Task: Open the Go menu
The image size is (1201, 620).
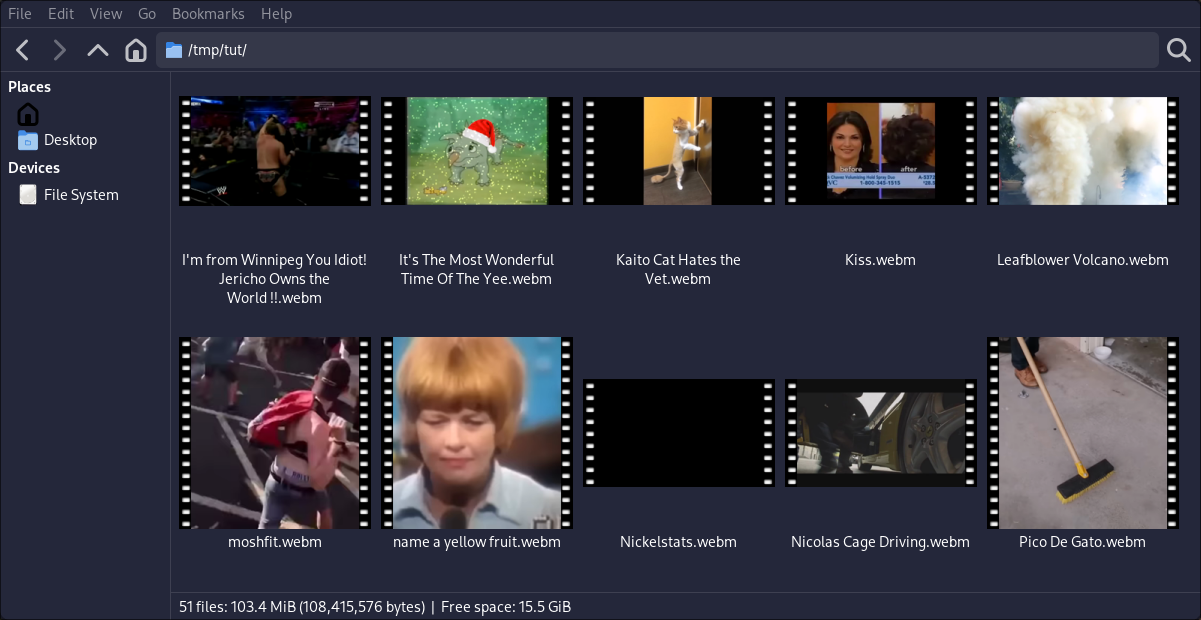Action: [146, 13]
